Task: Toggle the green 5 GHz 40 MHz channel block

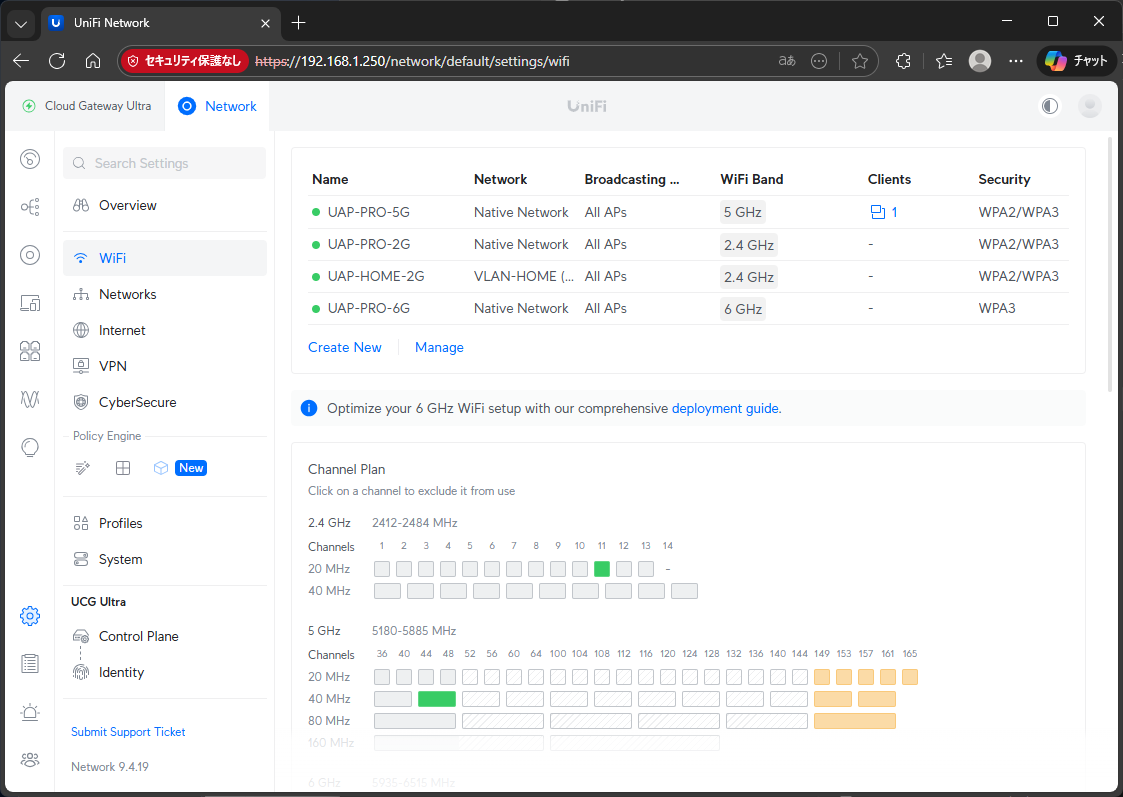Action: click(437, 699)
